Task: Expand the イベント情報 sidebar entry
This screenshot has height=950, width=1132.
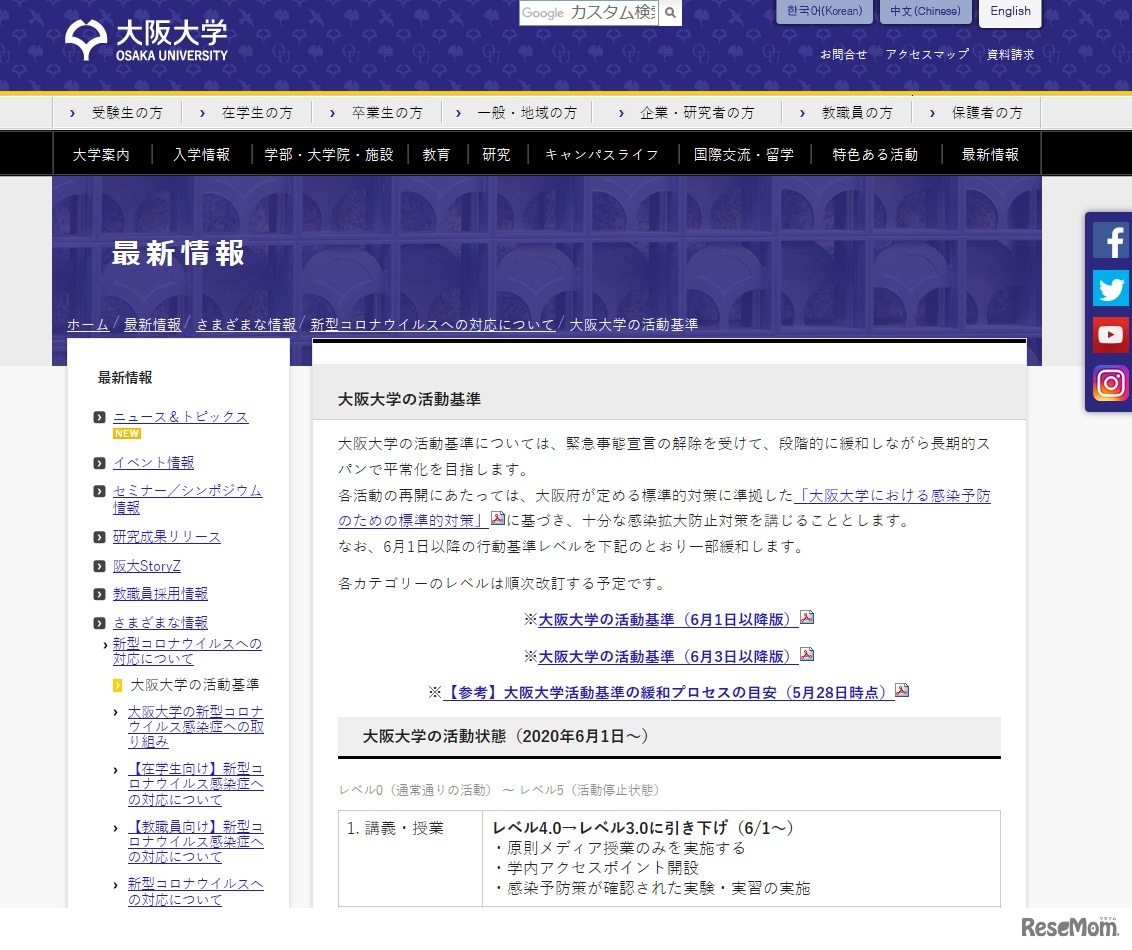Action: tap(154, 462)
